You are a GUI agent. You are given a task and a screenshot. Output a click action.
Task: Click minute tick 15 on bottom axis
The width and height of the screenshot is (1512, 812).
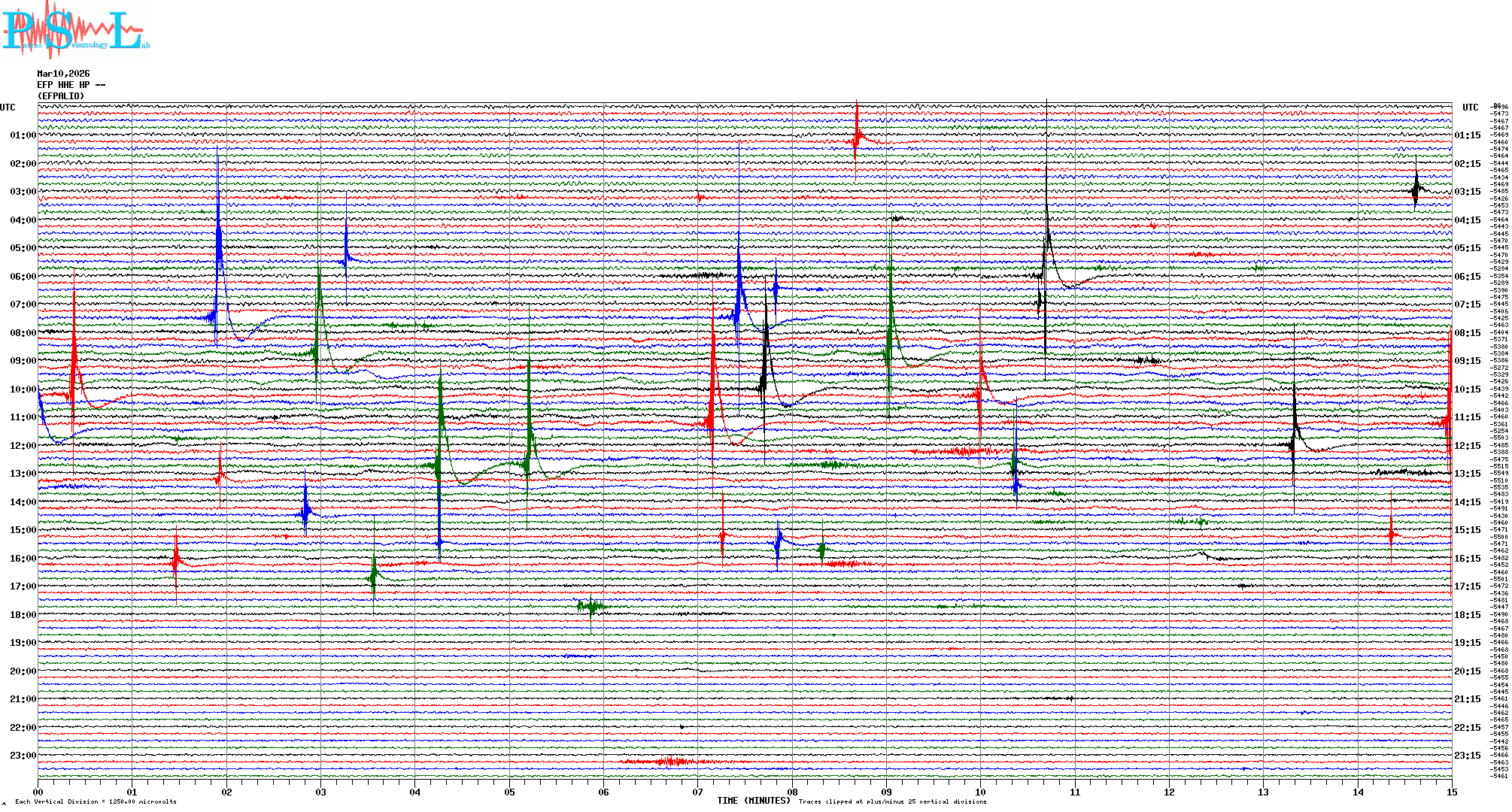click(x=1451, y=792)
